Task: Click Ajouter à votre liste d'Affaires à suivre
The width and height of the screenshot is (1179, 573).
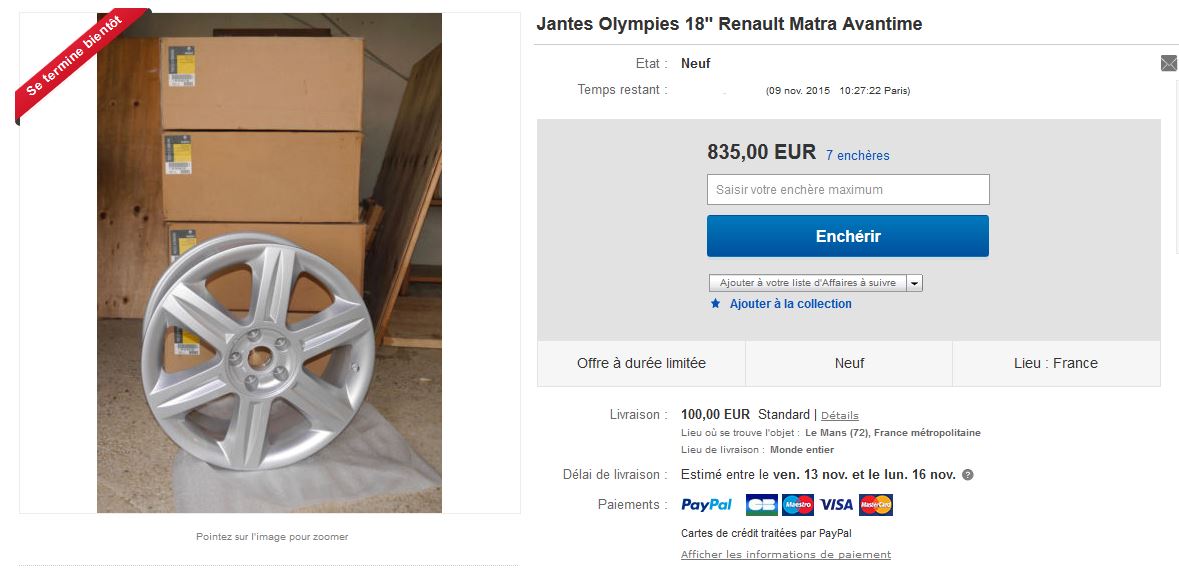Action: tap(807, 283)
